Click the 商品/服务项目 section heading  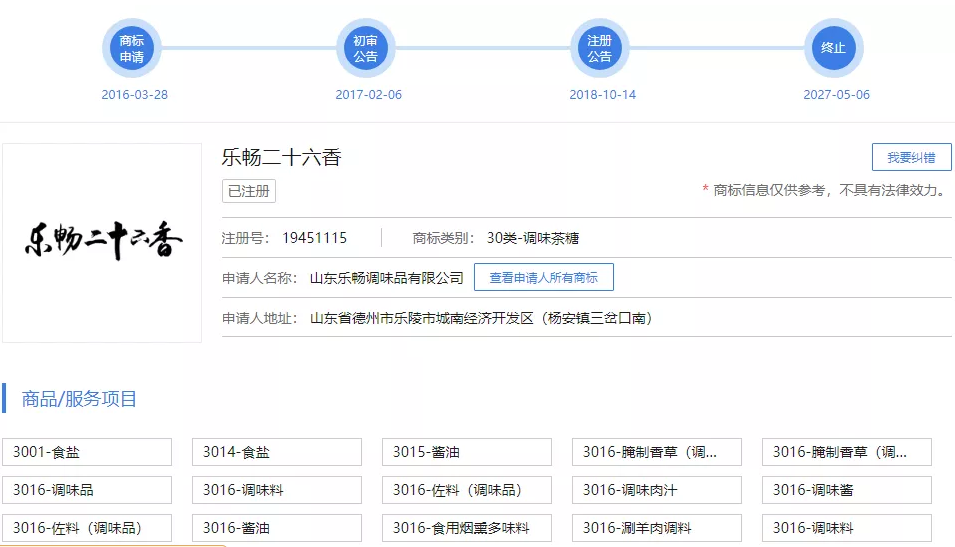tap(79, 398)
